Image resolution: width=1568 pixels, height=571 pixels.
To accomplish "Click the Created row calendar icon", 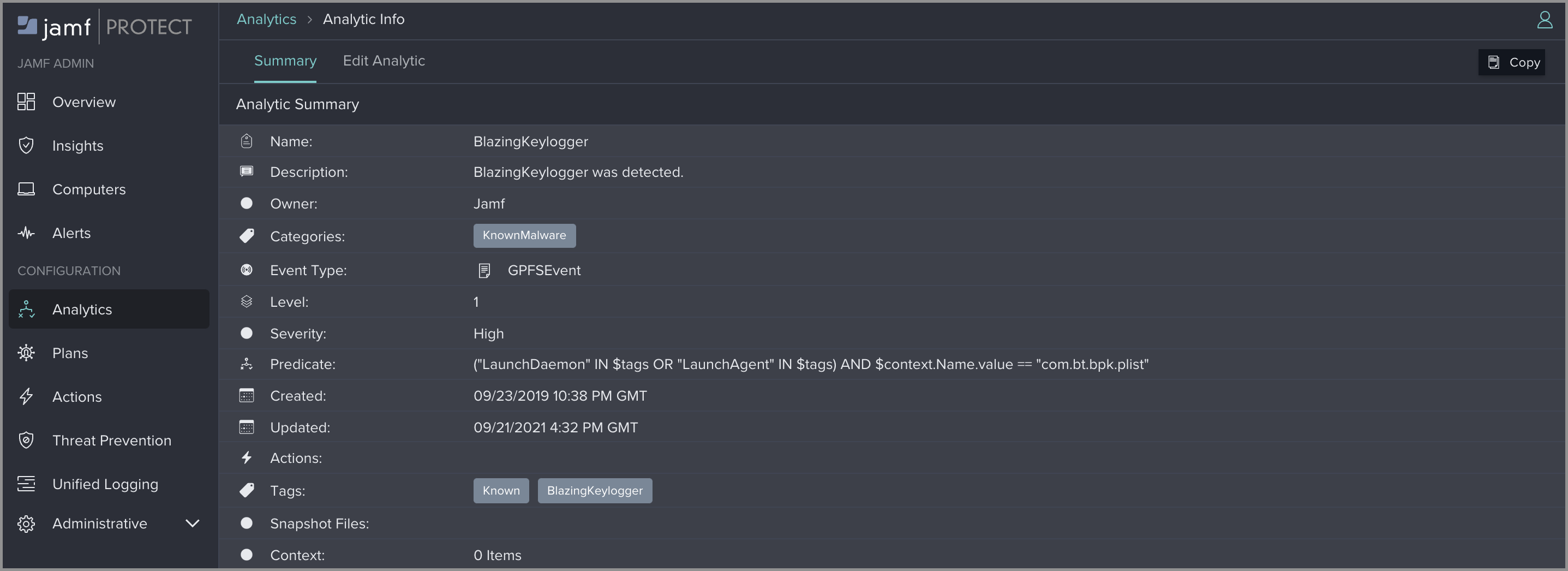I will 247,396.
